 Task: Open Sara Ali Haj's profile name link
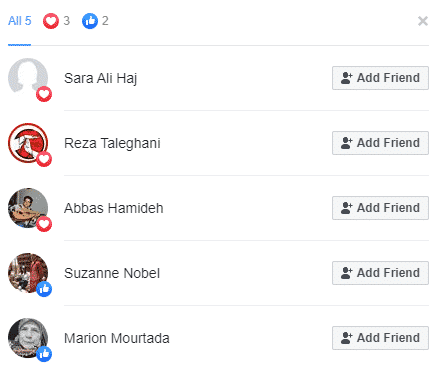tap(100, 78)
